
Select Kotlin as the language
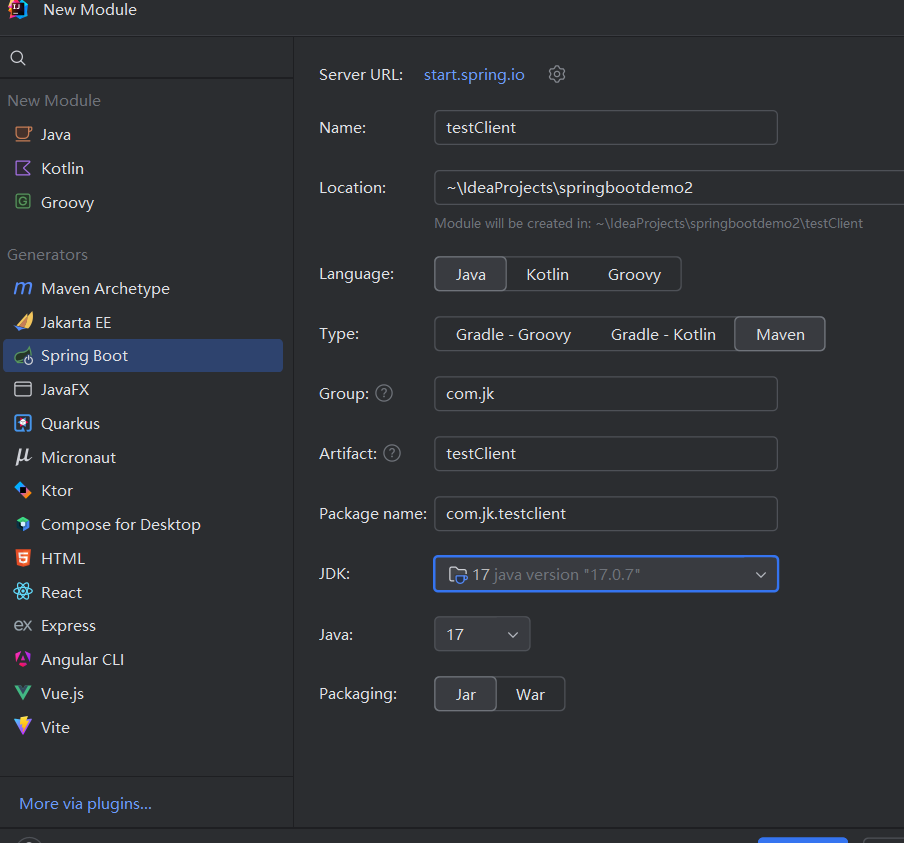click(x=547, y=274)
